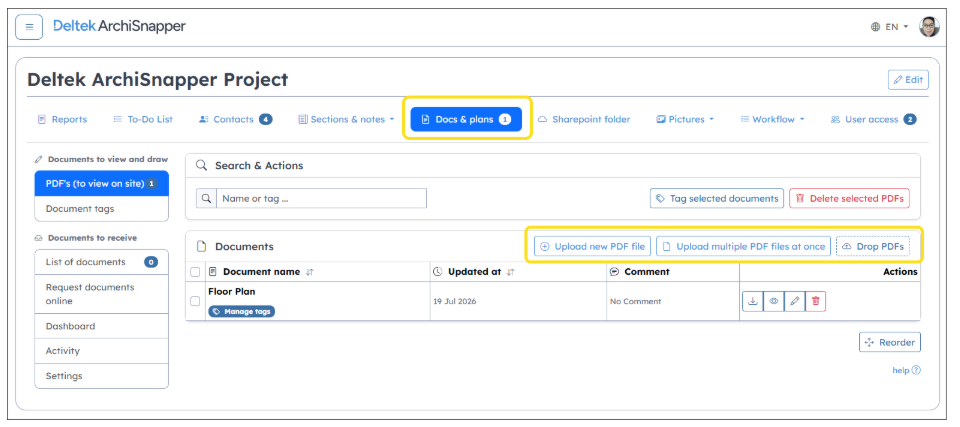This screenshot has width=960, height=427.
Task: Click the search magnifier icon button
Action: coord(206,198)
